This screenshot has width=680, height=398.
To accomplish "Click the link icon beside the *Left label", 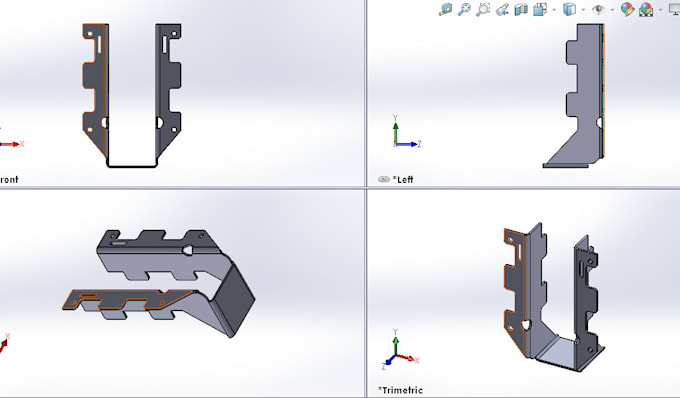I will click(x=383, y=179).
